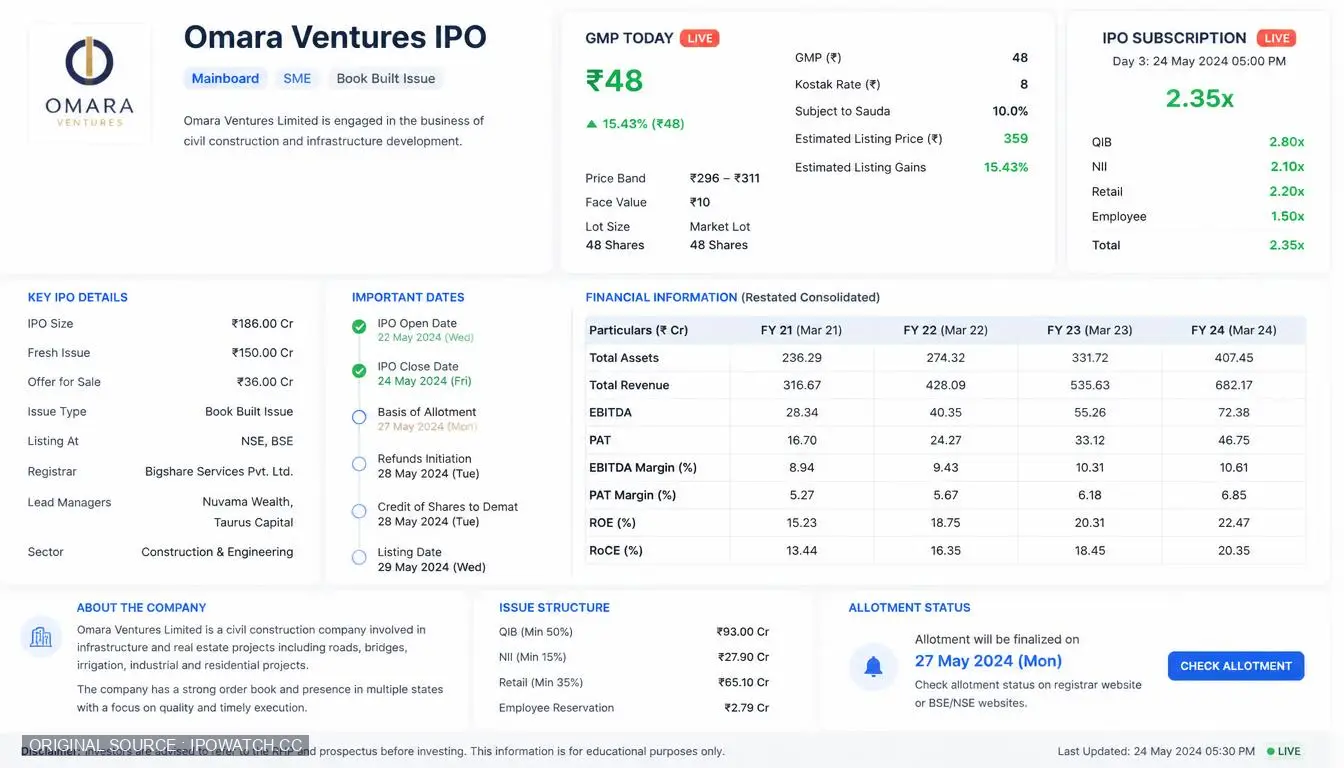The height and width of the screenshot is (768, 1344).
Task: Click the FINANCIAL INFORMATION heading
Action: 661,298
